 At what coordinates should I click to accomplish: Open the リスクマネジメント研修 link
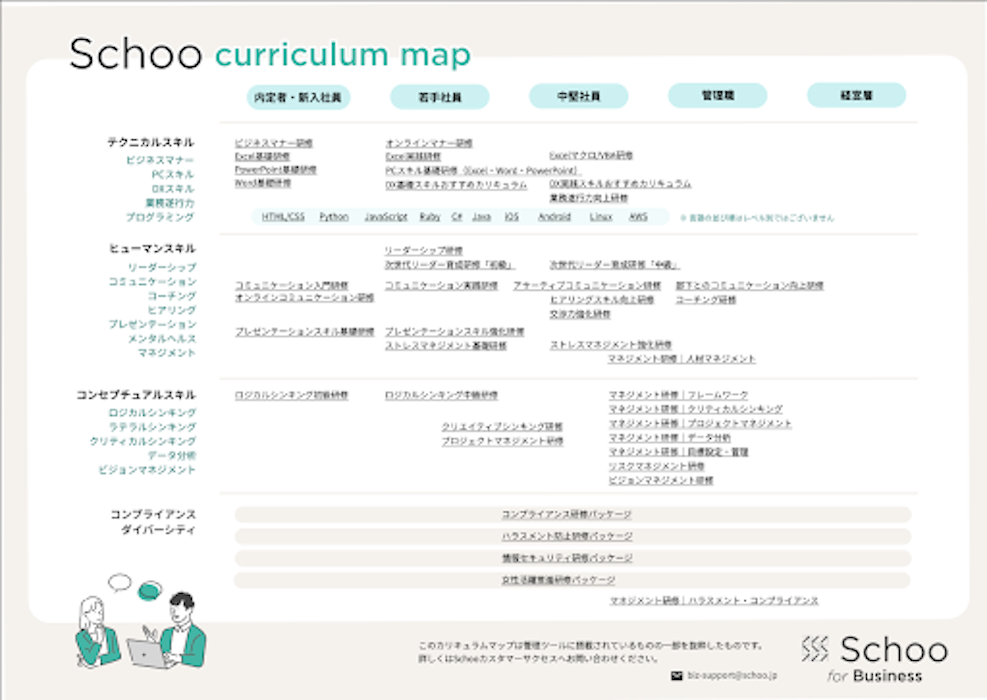pos(656,466)
